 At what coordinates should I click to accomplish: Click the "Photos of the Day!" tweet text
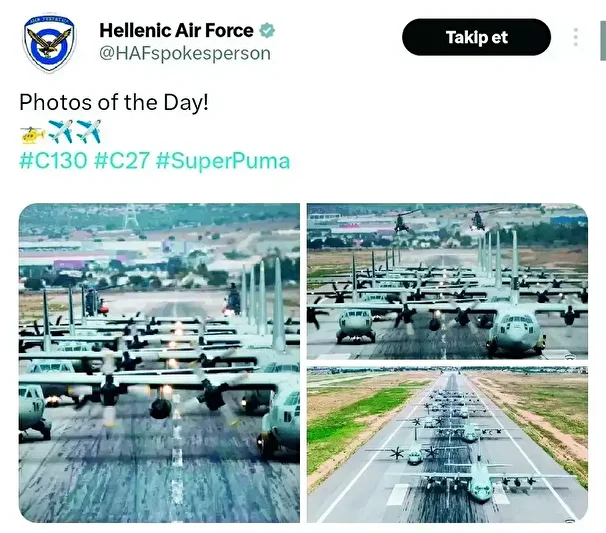(x=114, y=102)
